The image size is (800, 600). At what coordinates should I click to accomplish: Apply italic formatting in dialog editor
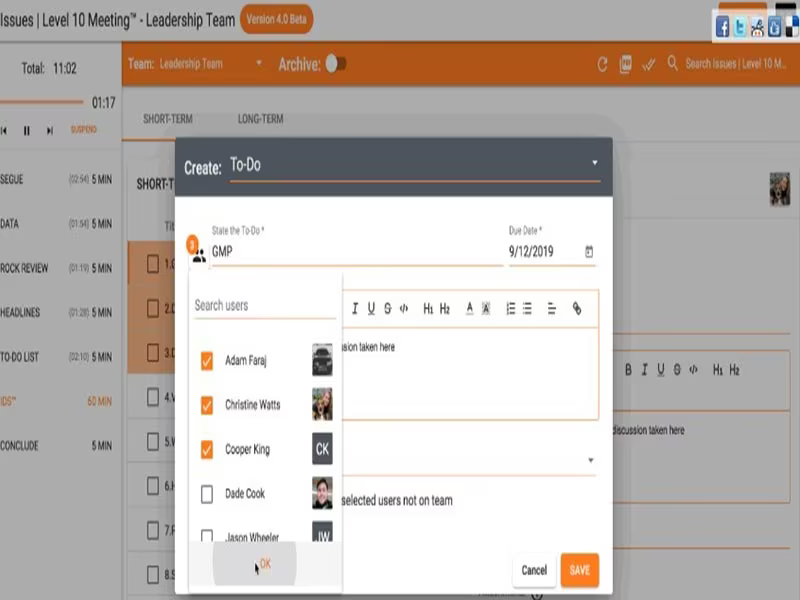pos(355,308)
